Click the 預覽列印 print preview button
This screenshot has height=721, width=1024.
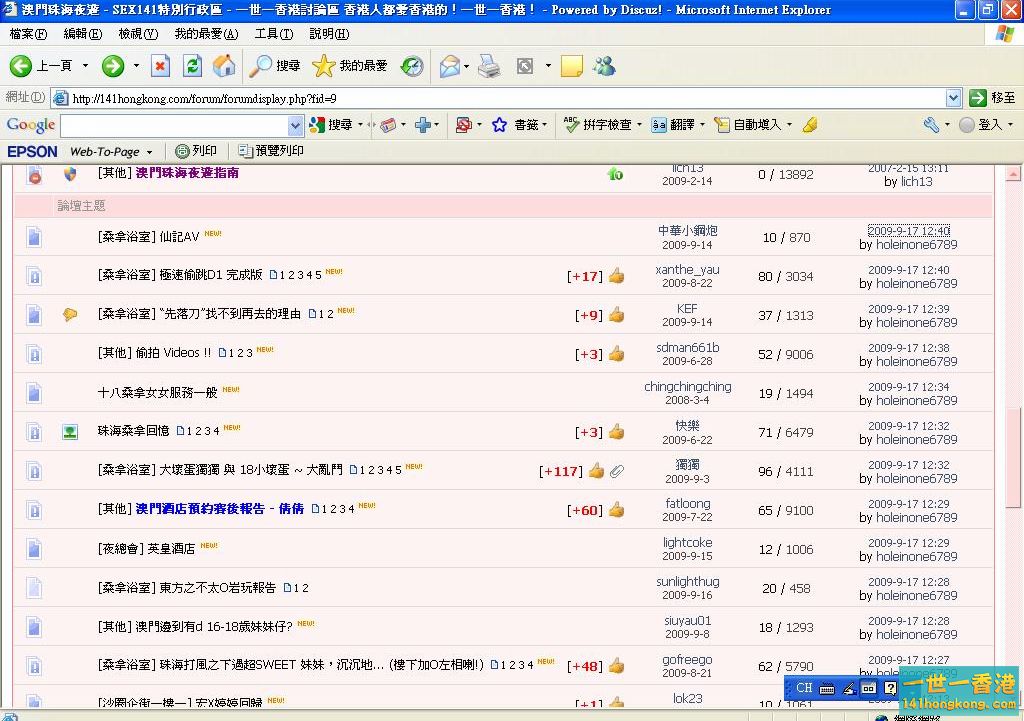pyautogui.click(x=271, y=151)
